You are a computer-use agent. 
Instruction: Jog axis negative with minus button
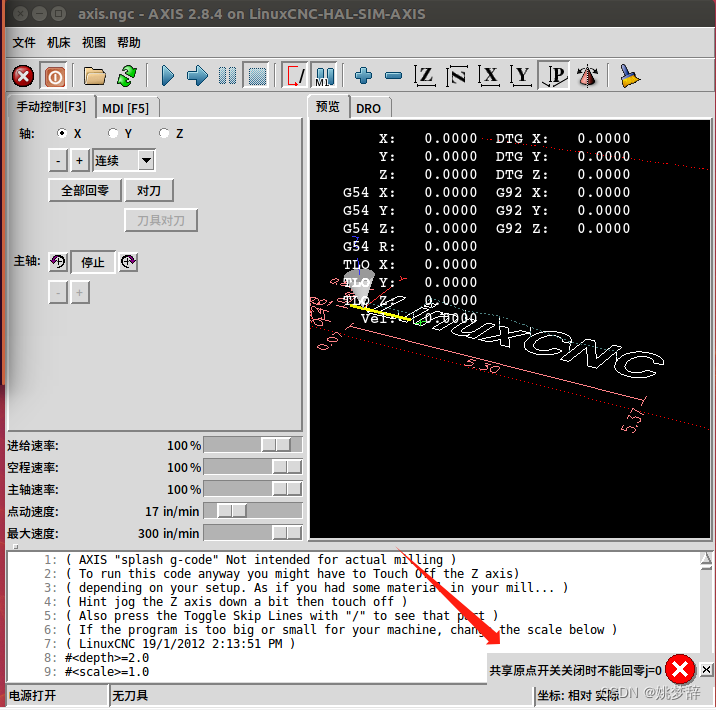pos(58,160)
